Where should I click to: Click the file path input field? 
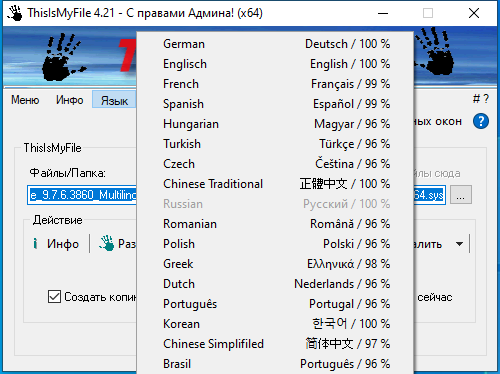coord(236,195)
